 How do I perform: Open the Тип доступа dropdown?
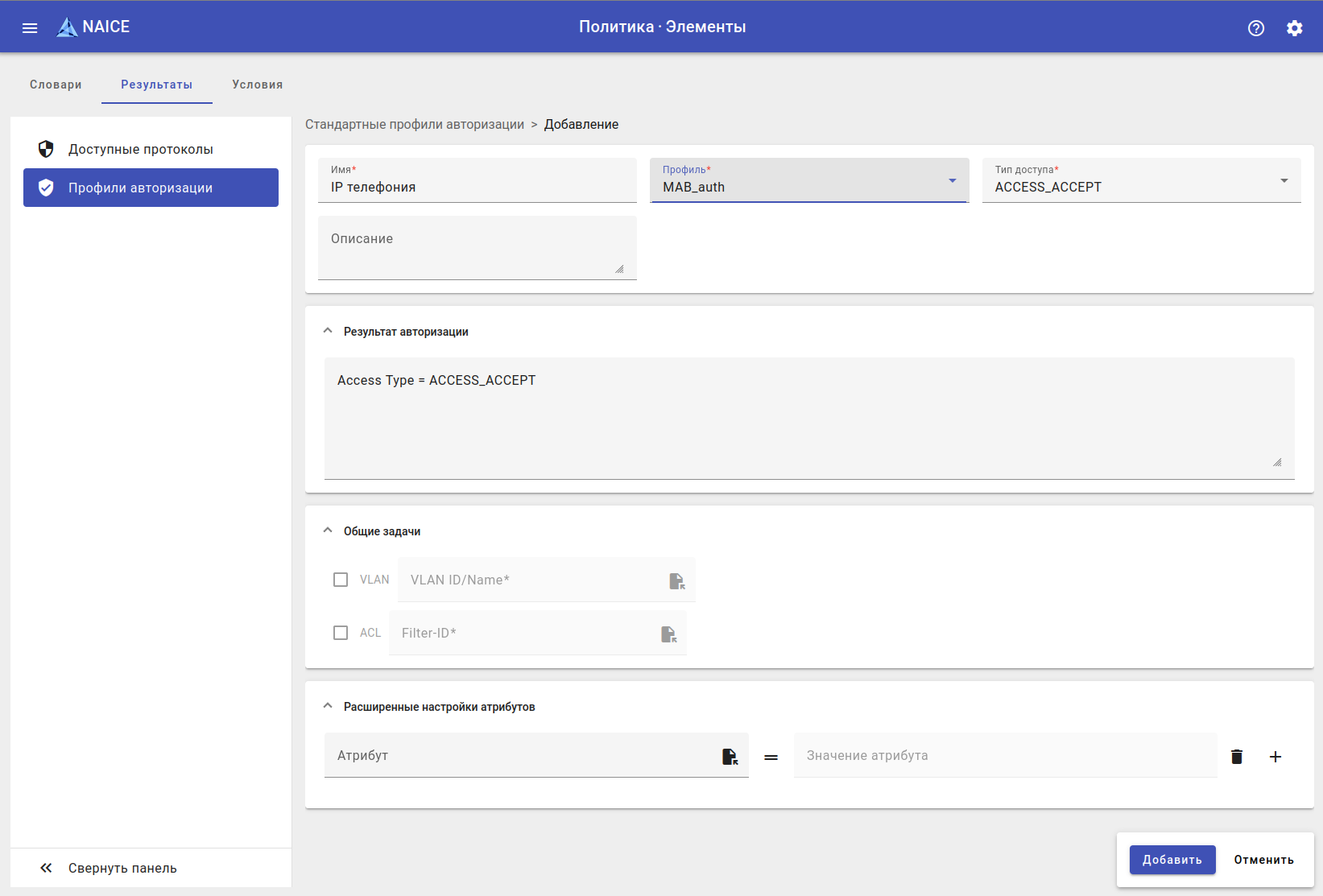(1141, 180)
